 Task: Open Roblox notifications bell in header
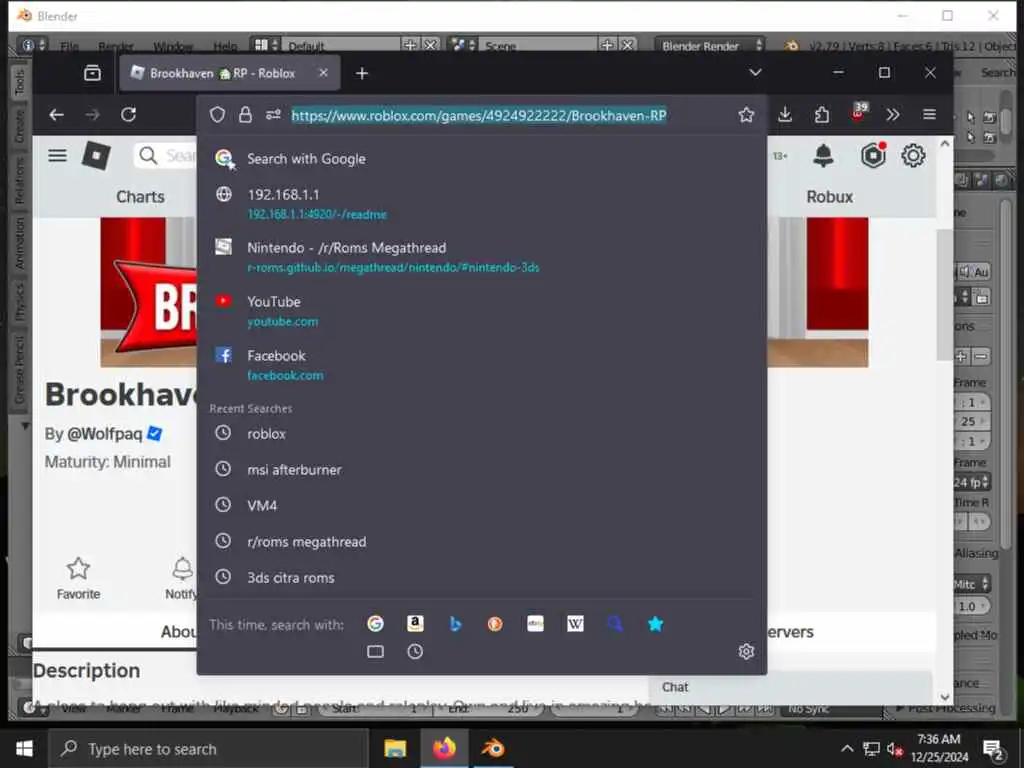pyautogui.click(x=823, y=155)
